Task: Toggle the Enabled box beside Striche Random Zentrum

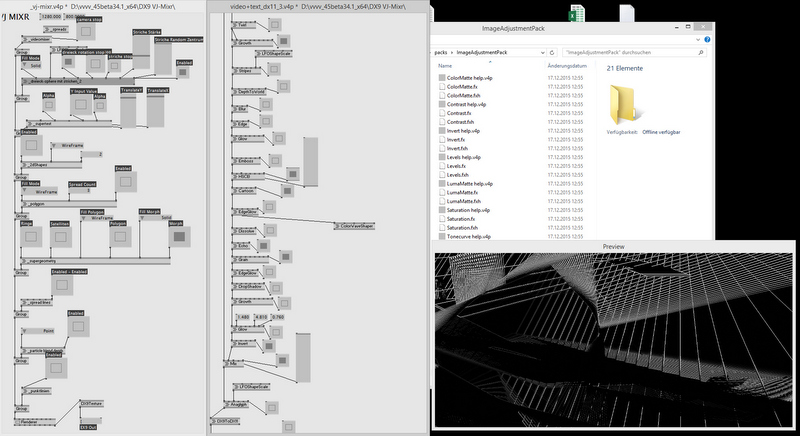Action: click(184, 70)
